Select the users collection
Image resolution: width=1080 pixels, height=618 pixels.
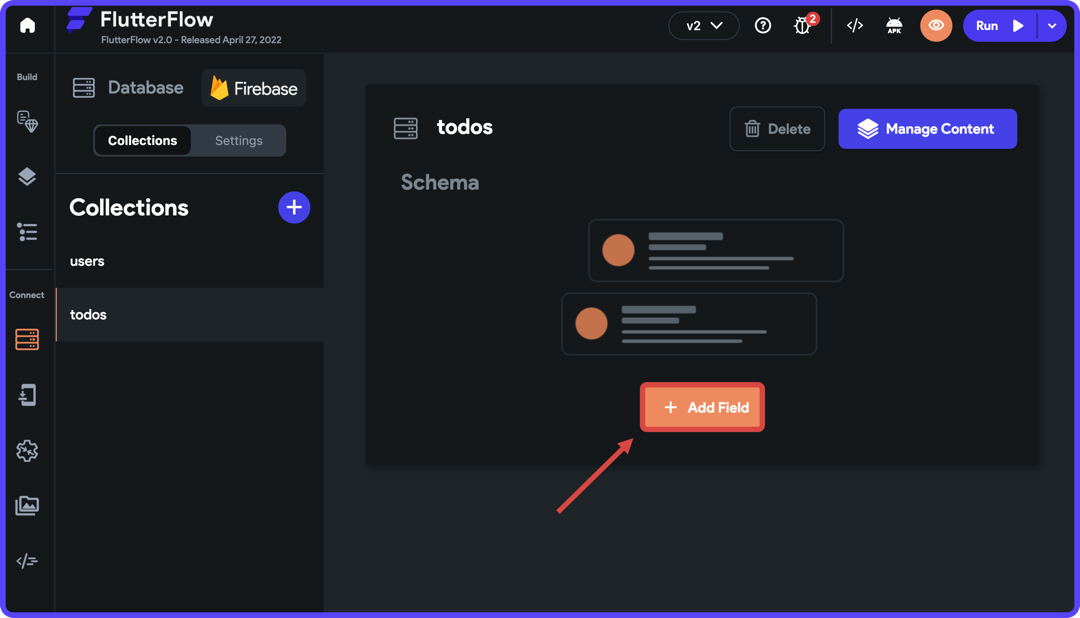(x=86, y=261)
